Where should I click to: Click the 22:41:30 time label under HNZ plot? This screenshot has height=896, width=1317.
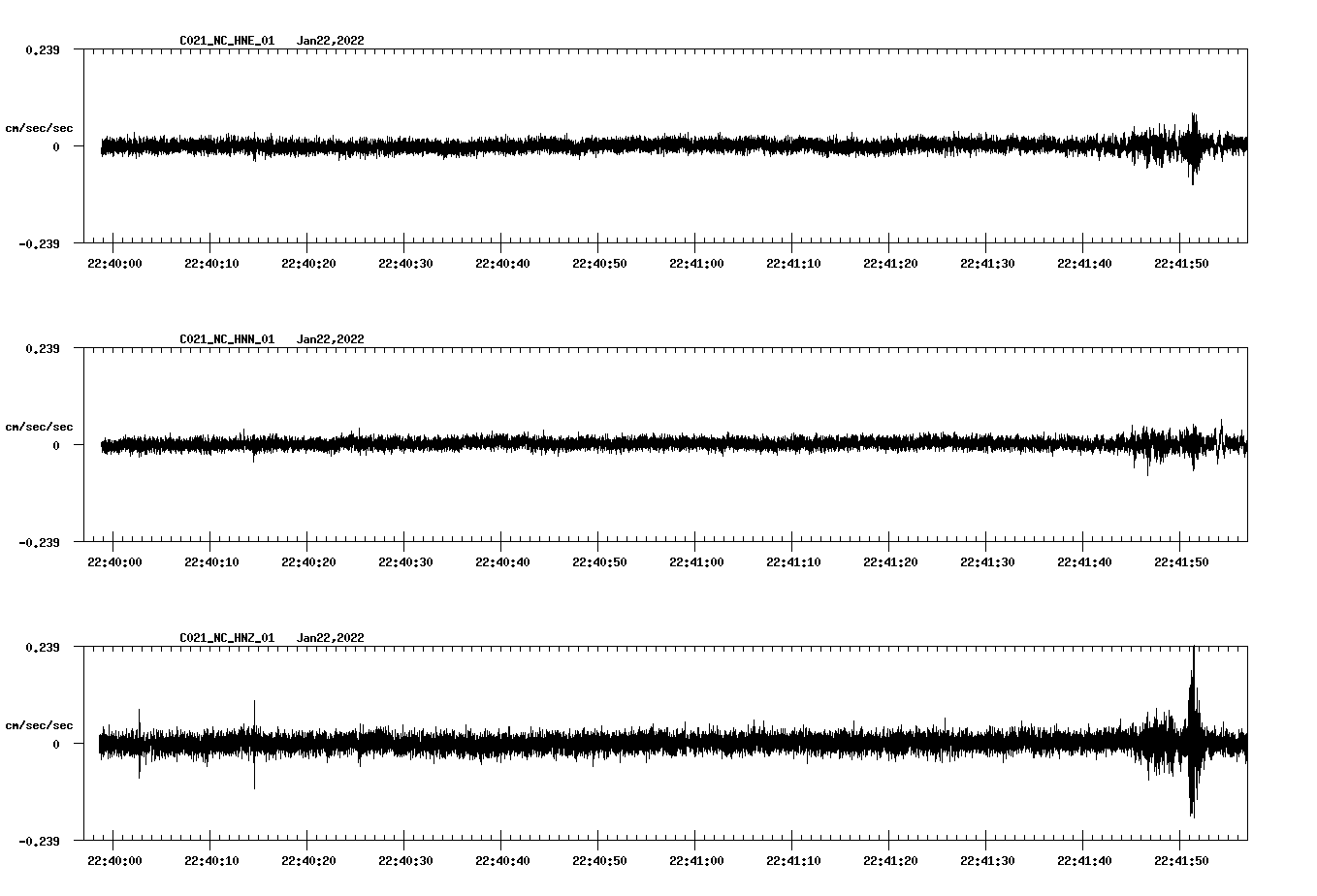(x=987, y=861)
